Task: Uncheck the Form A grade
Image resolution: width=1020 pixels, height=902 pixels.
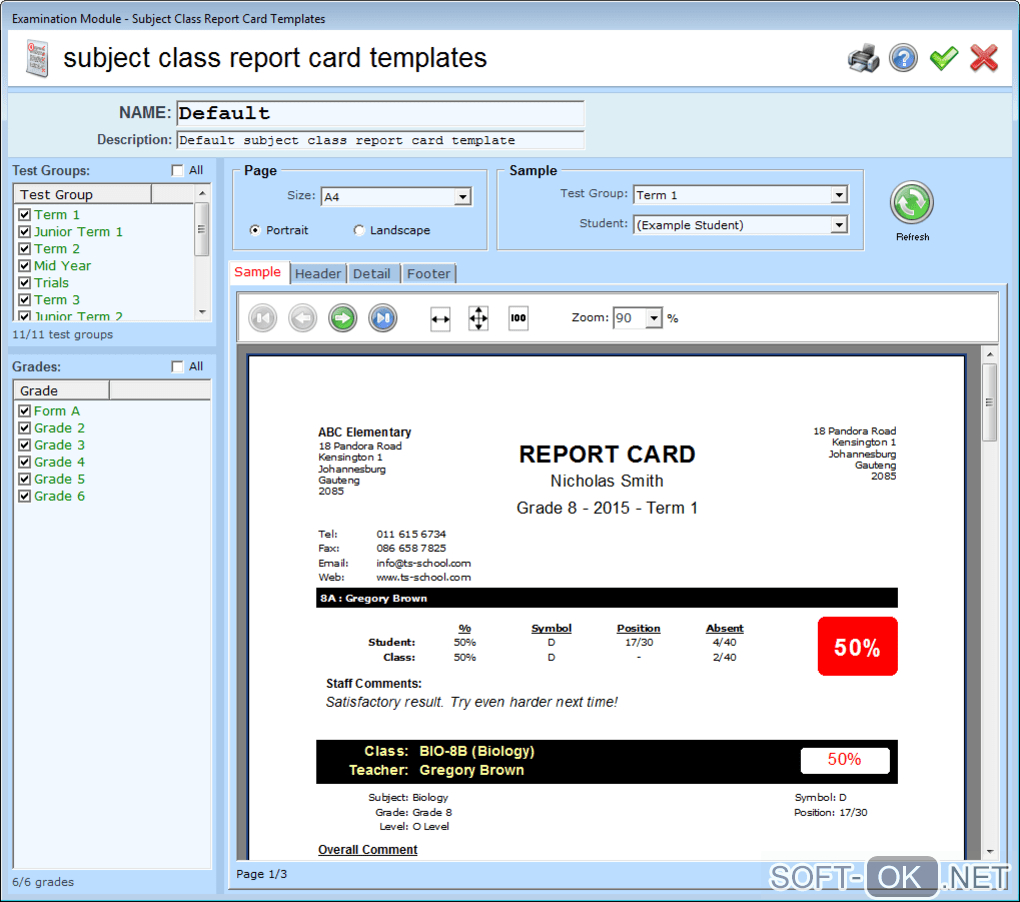Action: tap(25, 411)
